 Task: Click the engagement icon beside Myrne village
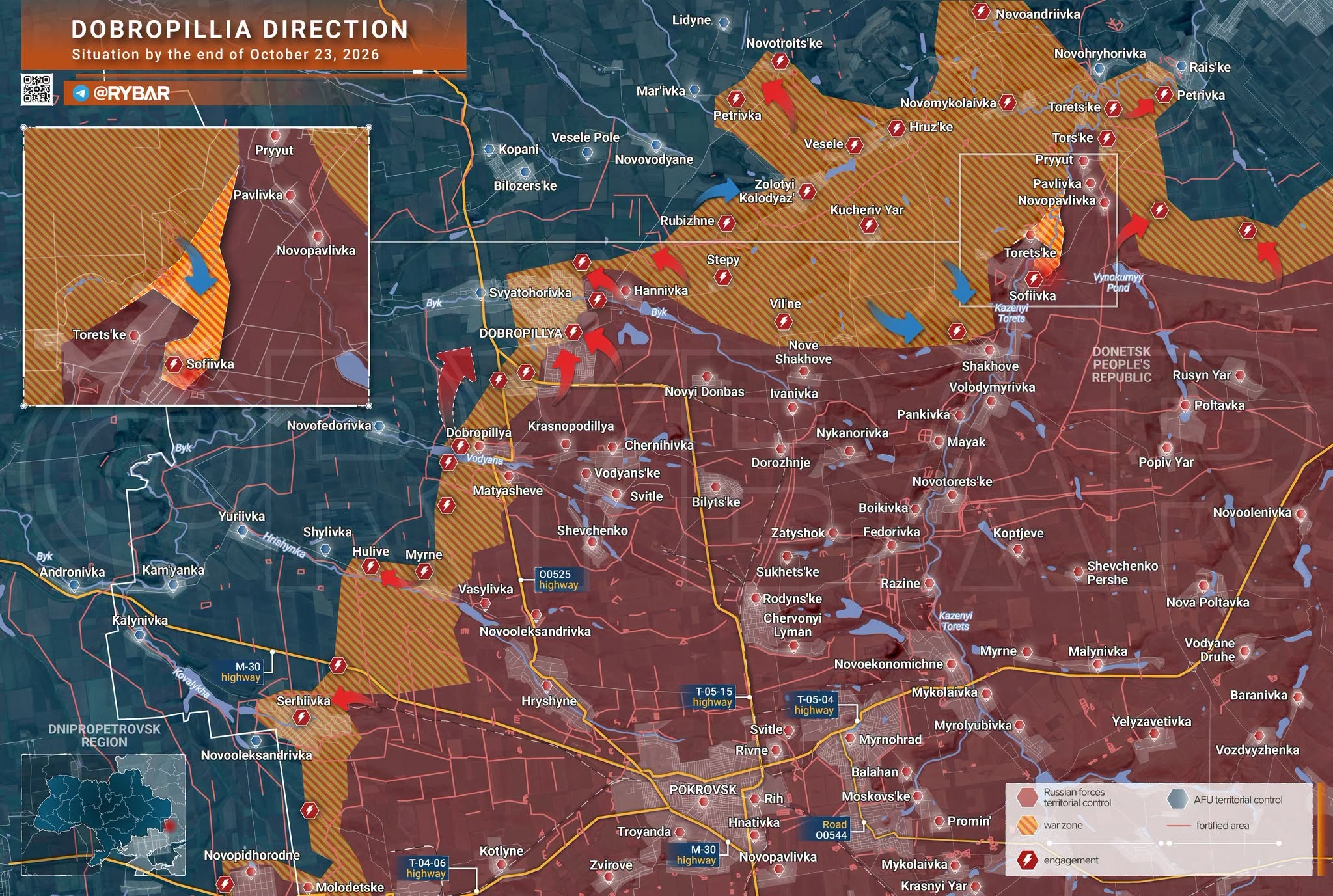click(424, 571)
